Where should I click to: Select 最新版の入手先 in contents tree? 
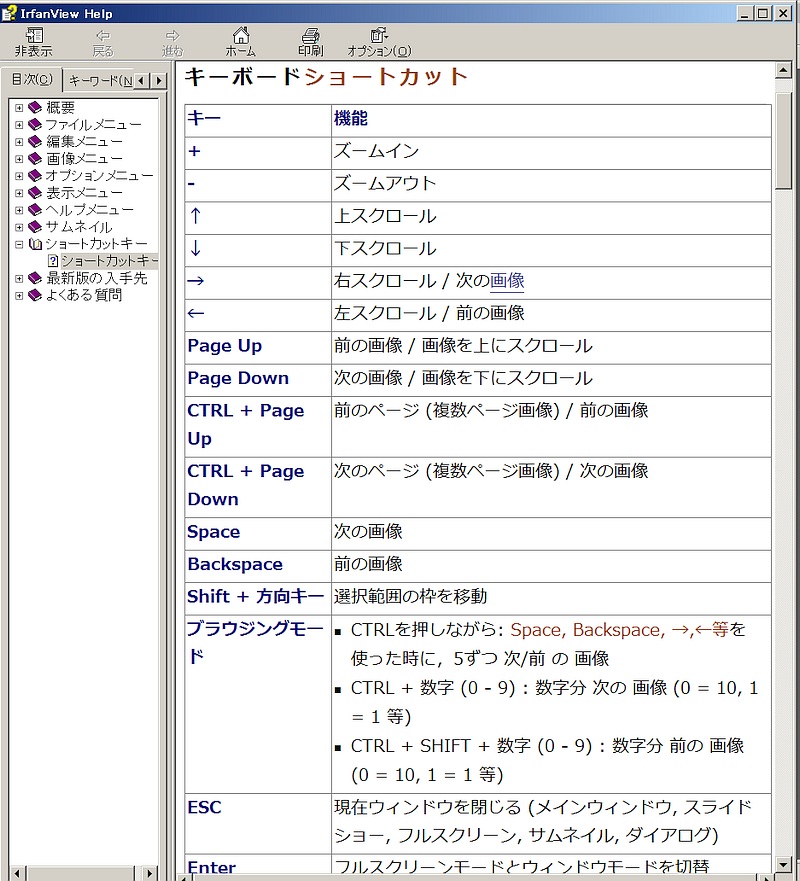(x=96, y=278)
